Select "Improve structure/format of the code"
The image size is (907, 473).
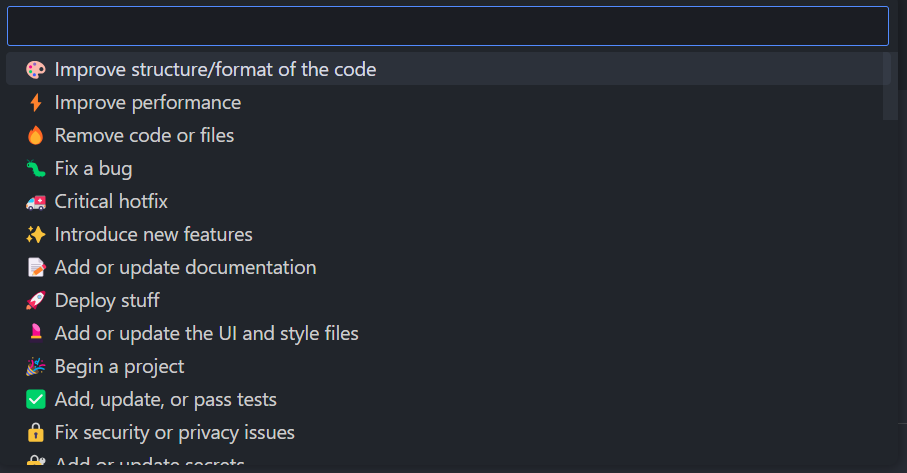(x=215, y=70)
